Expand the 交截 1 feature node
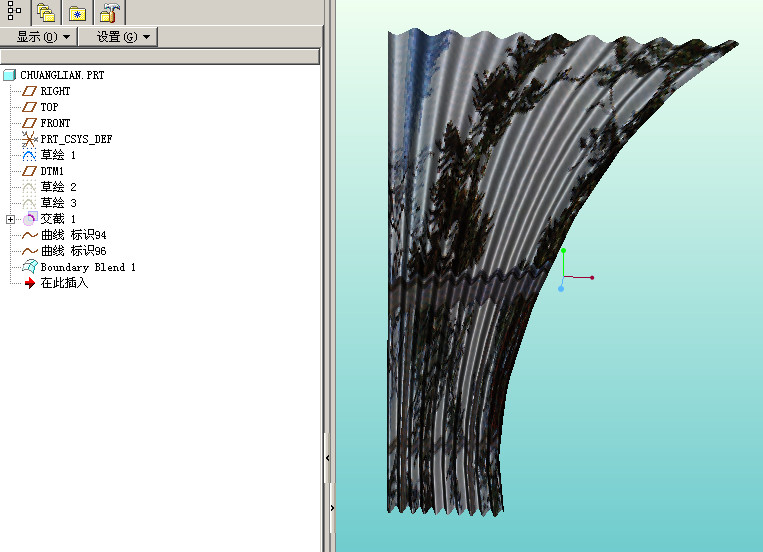The width and height of the screenshot is (763, 552). (10, 220)
